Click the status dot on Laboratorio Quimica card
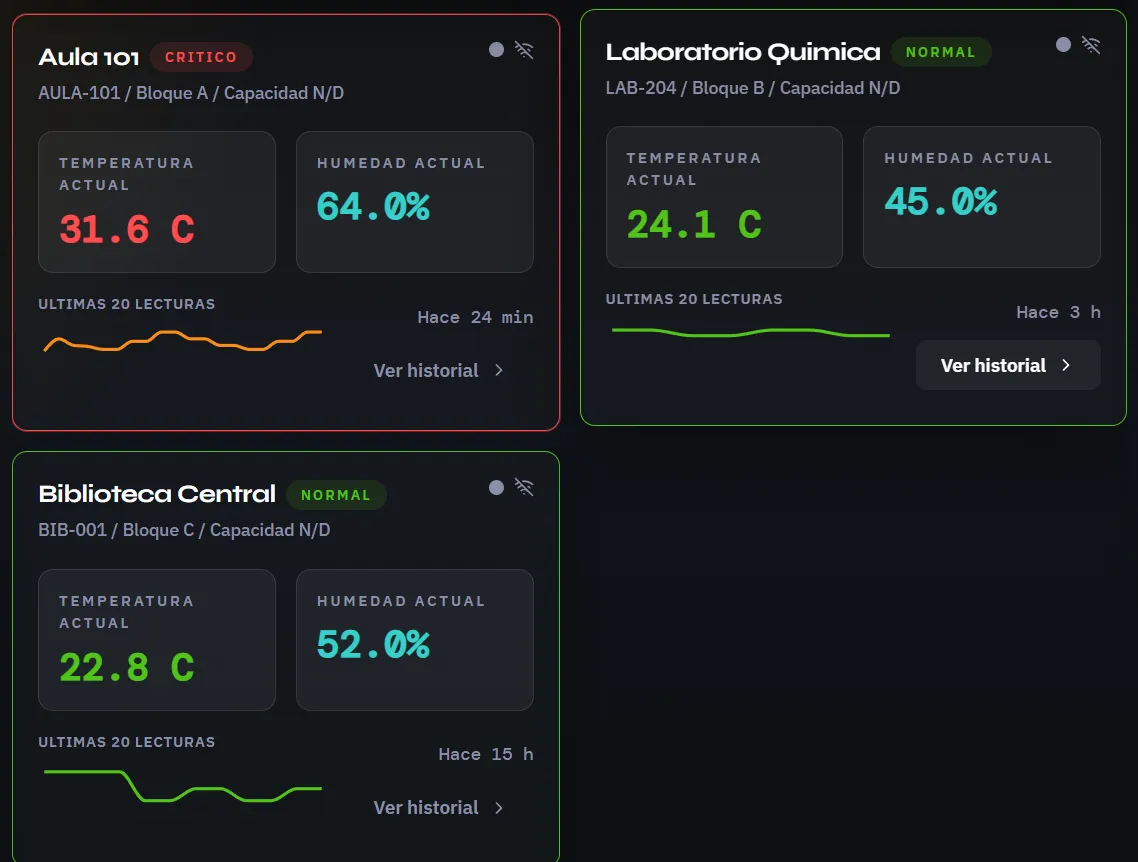The width and height of the screenshot is (1138, 862). tap(1063, 45)
